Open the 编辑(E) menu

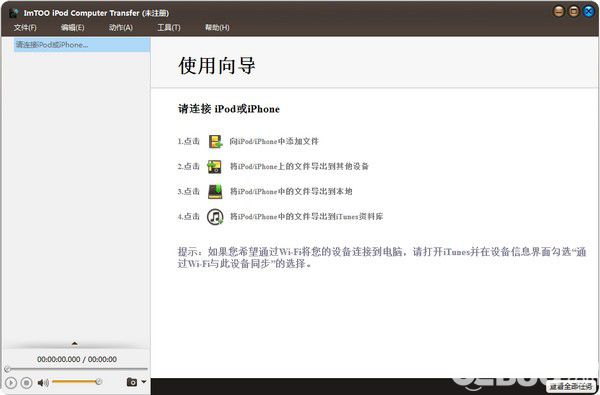click(72, 28)
